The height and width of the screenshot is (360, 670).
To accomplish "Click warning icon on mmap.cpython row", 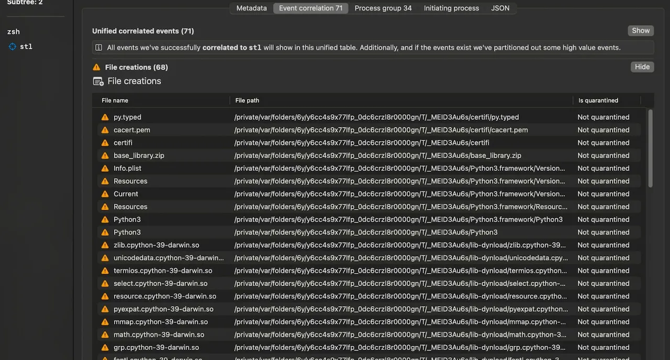I will [105, 322].
